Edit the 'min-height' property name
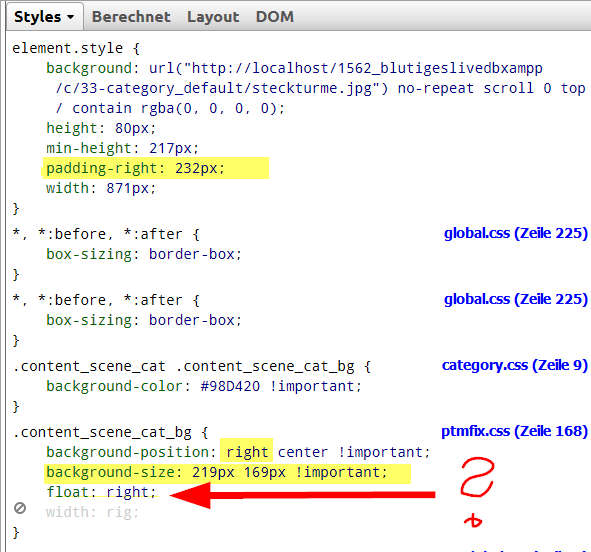Image resolution: width=591 pixels, height=552 pixels. 89,148
